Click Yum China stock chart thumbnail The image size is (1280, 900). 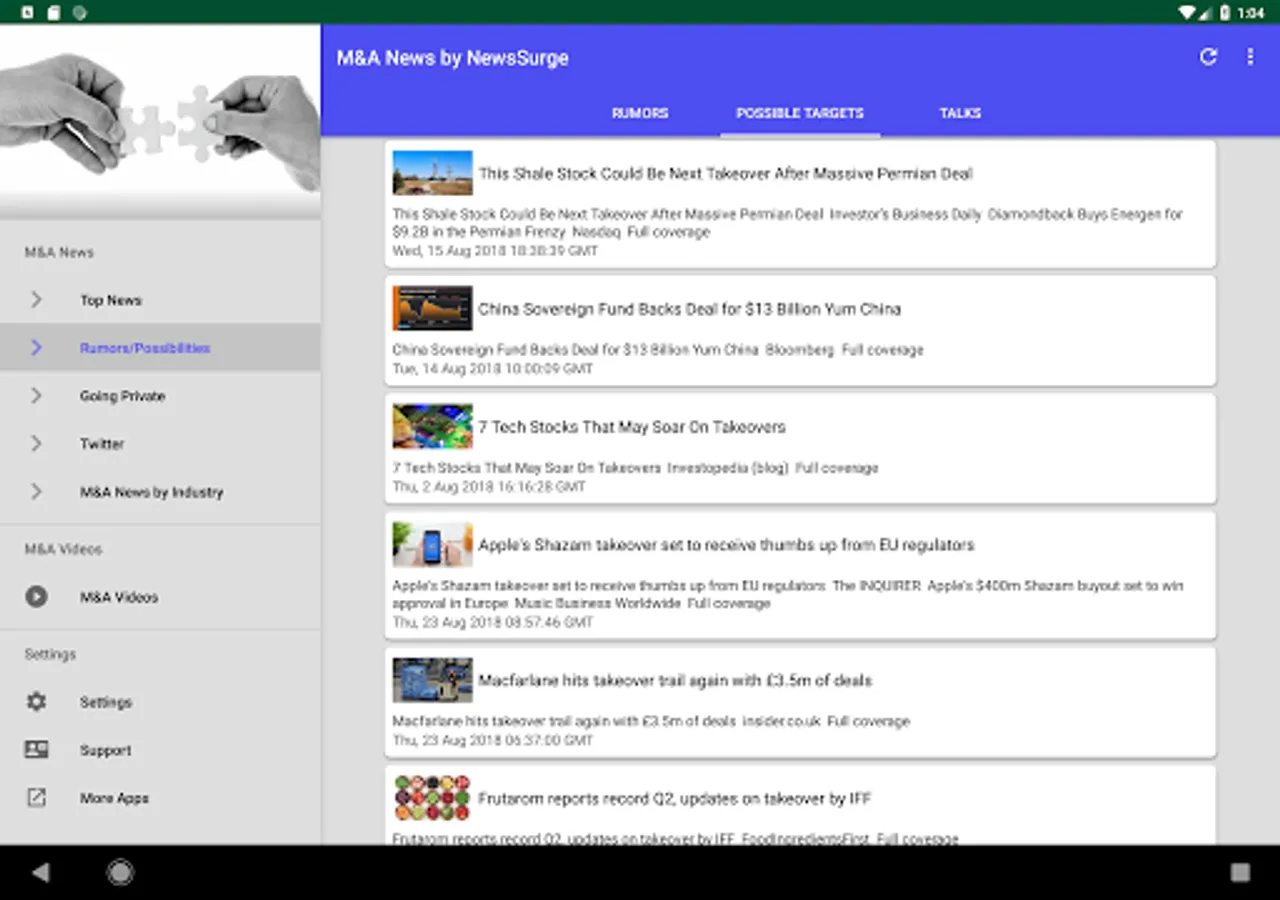(432, 308)
